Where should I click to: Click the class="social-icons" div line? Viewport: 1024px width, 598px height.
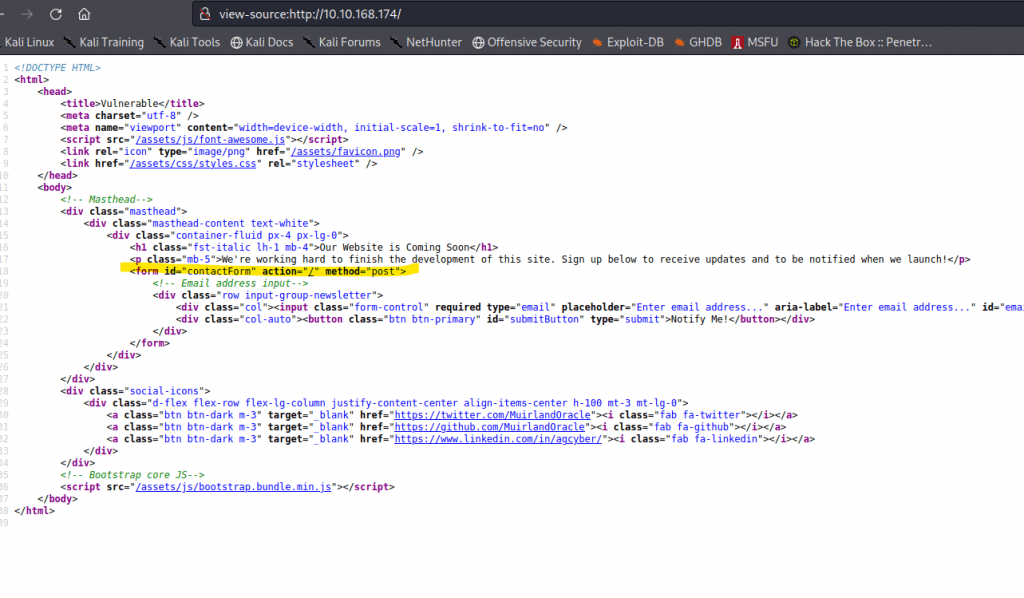click(x=135, y=391)
